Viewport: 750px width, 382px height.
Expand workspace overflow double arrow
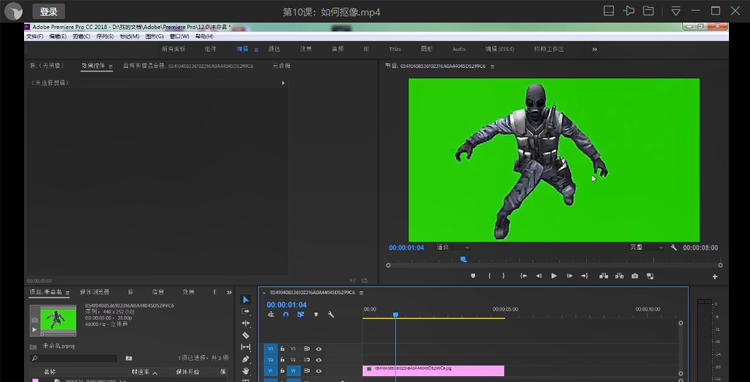[x=595, y=49]
